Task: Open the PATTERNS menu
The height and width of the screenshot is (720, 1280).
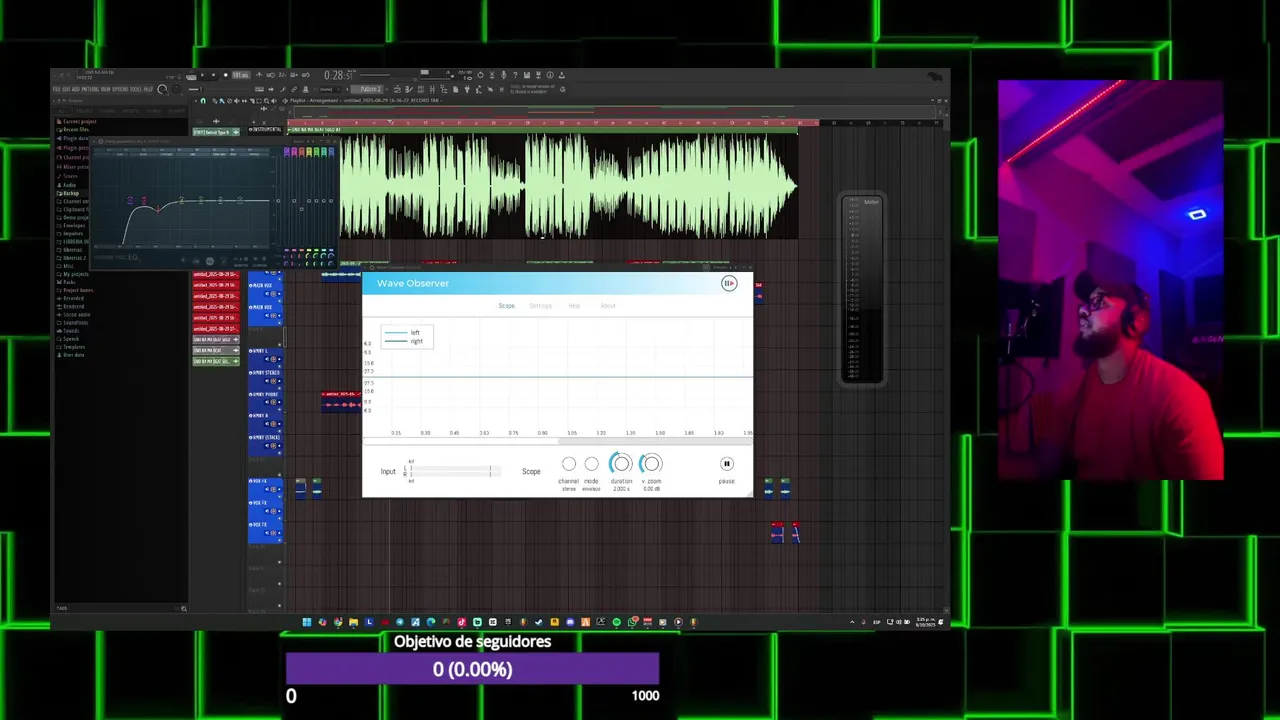Action: pyautogui.click(x=90, y=89)
